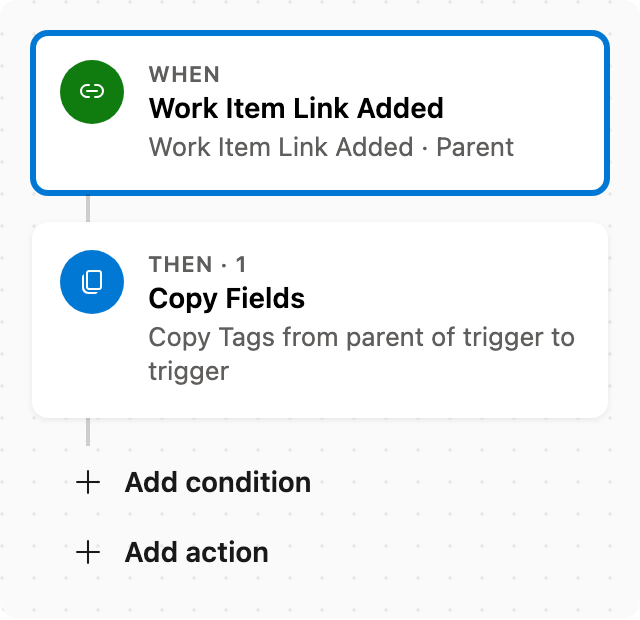Click the step number 1 after THEN
This screenshot has width=640, height=620.
coord(241,264)
